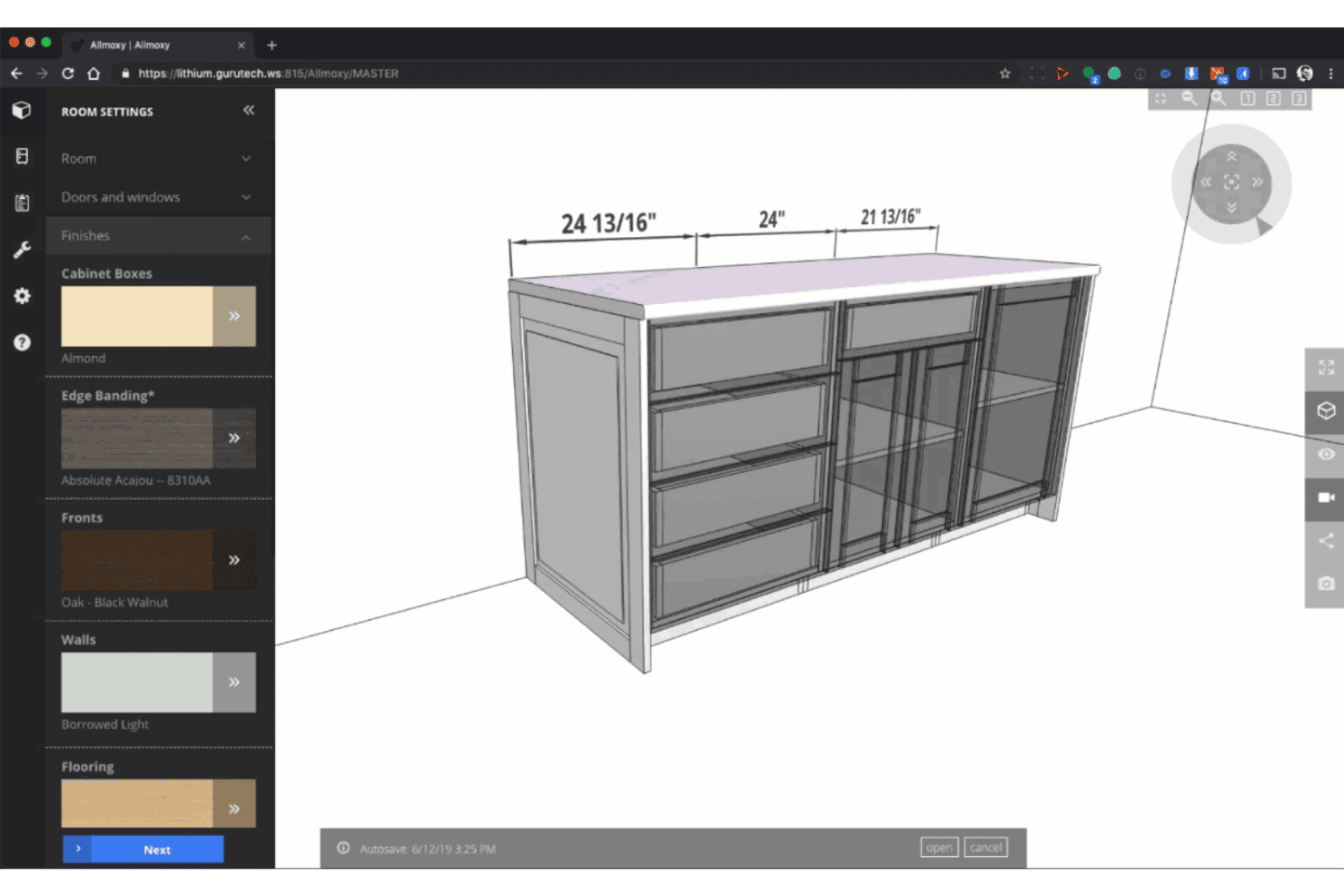1344x896 pixels.
Task: Open Fronts finish options arrow
Action: point(234,560)
